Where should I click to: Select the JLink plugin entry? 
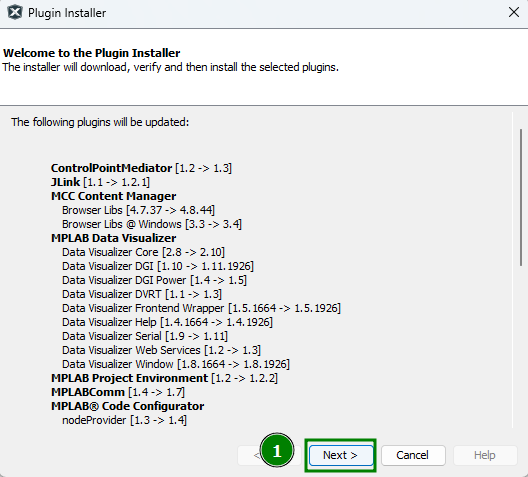[100, 182]
